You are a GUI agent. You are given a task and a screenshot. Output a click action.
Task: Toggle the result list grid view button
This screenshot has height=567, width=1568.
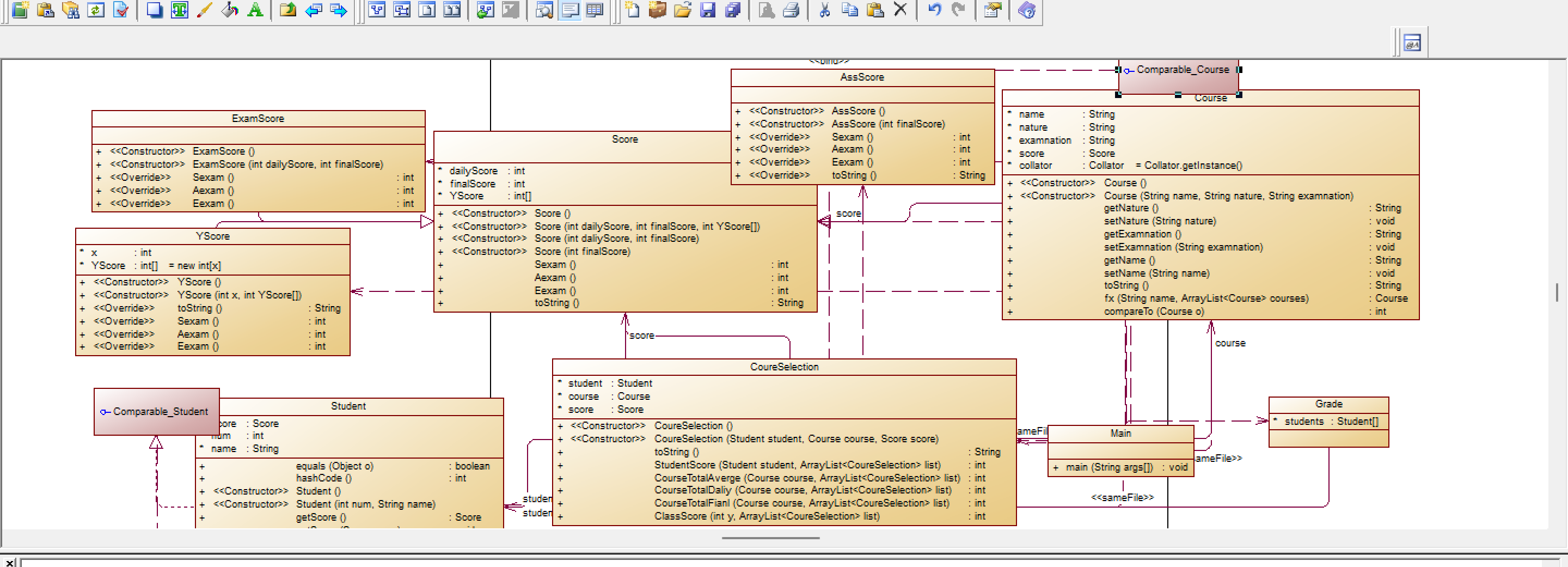click(595, 10)
